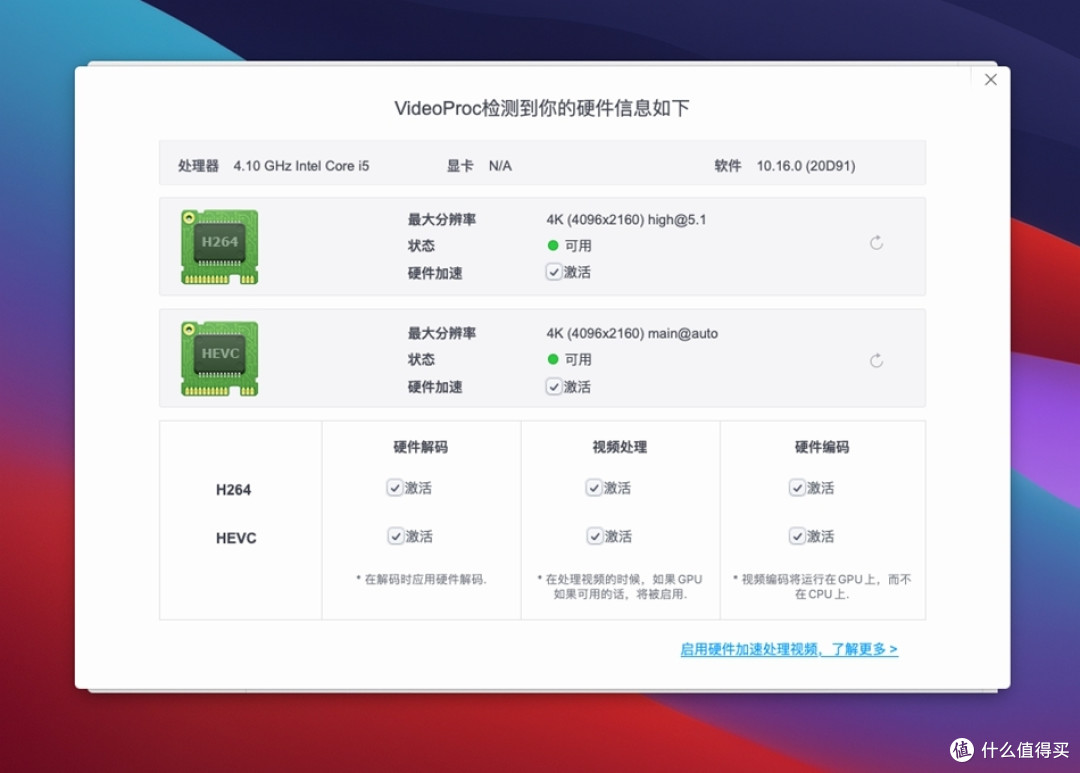The height and width of the screenshot is (773, 1080).
Task: Click the 显卡 N/A value
Action: [x=500, y=166]
